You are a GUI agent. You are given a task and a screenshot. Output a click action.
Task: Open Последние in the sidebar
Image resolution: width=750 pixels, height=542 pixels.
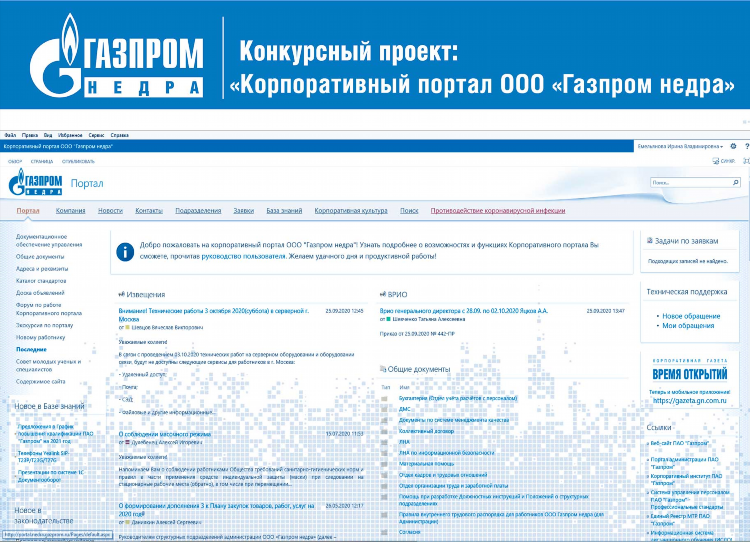(x=31, y=350)
